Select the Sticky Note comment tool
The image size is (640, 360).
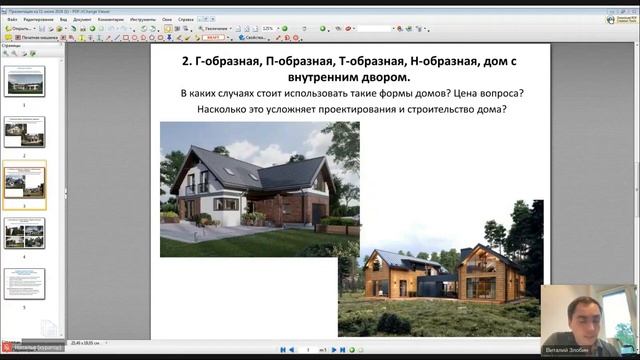[8, 38]
